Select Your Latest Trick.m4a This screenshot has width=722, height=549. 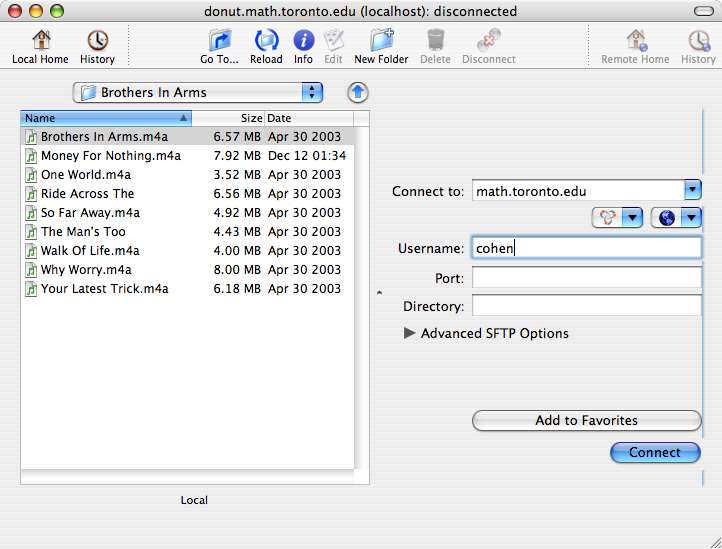pos(188,289)
